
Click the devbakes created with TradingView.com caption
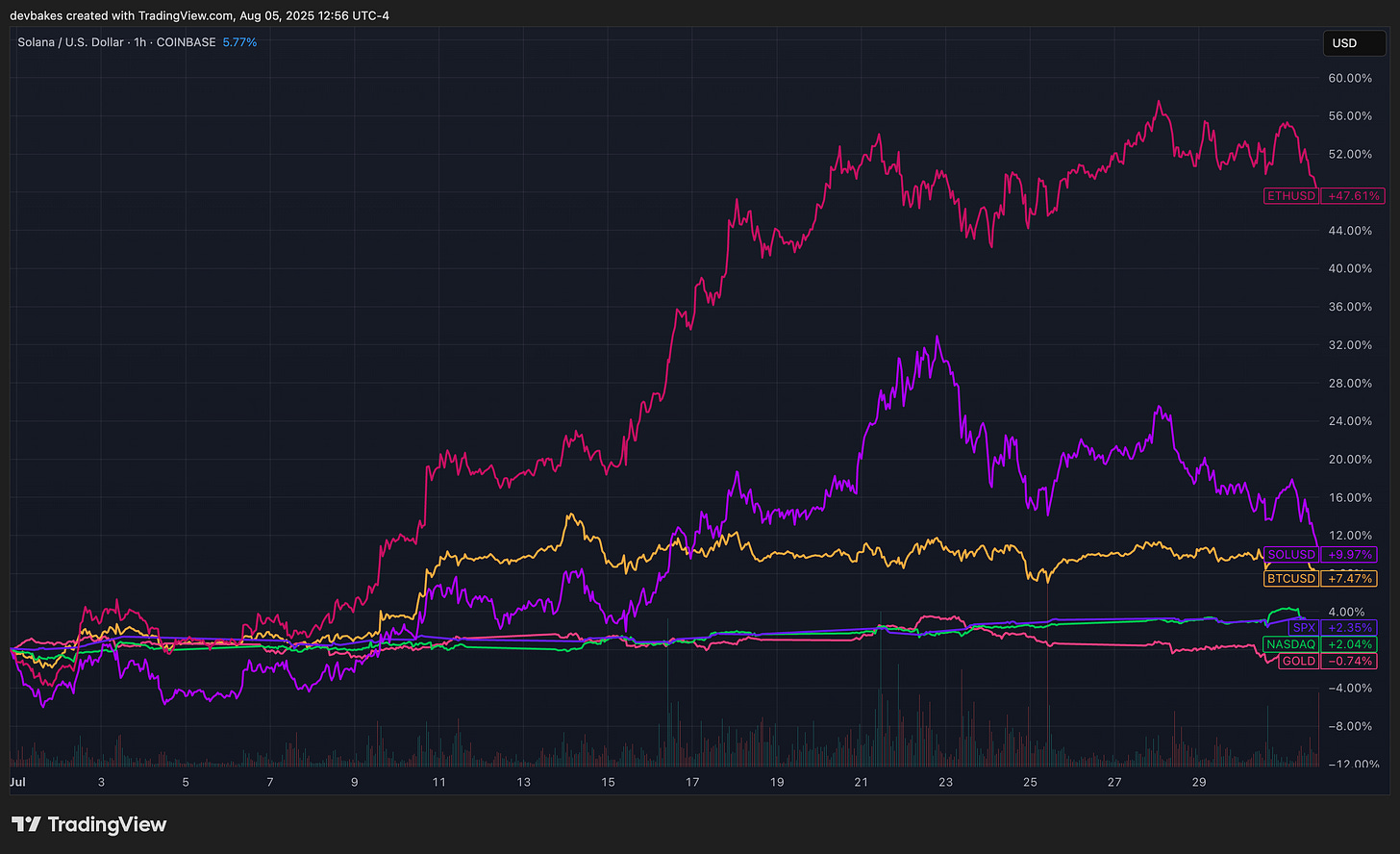pyautogui.click(x=199, y=15)
